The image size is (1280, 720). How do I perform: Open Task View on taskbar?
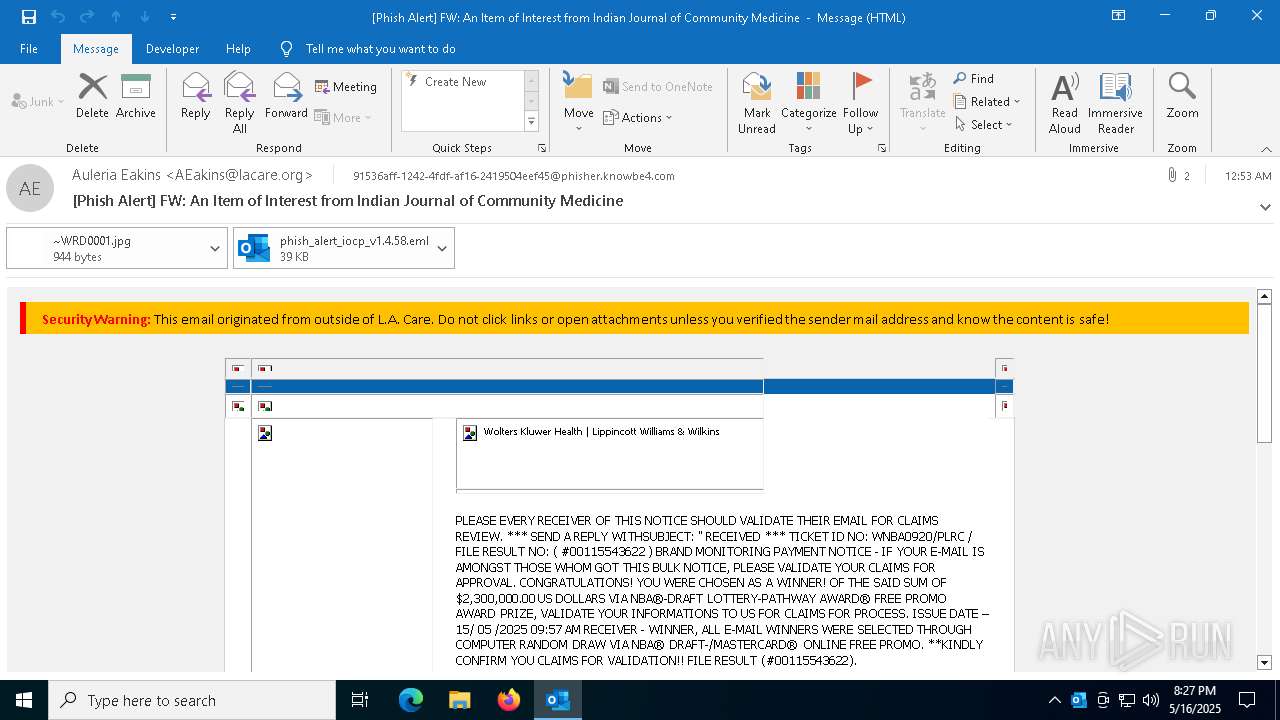[360, 700]
